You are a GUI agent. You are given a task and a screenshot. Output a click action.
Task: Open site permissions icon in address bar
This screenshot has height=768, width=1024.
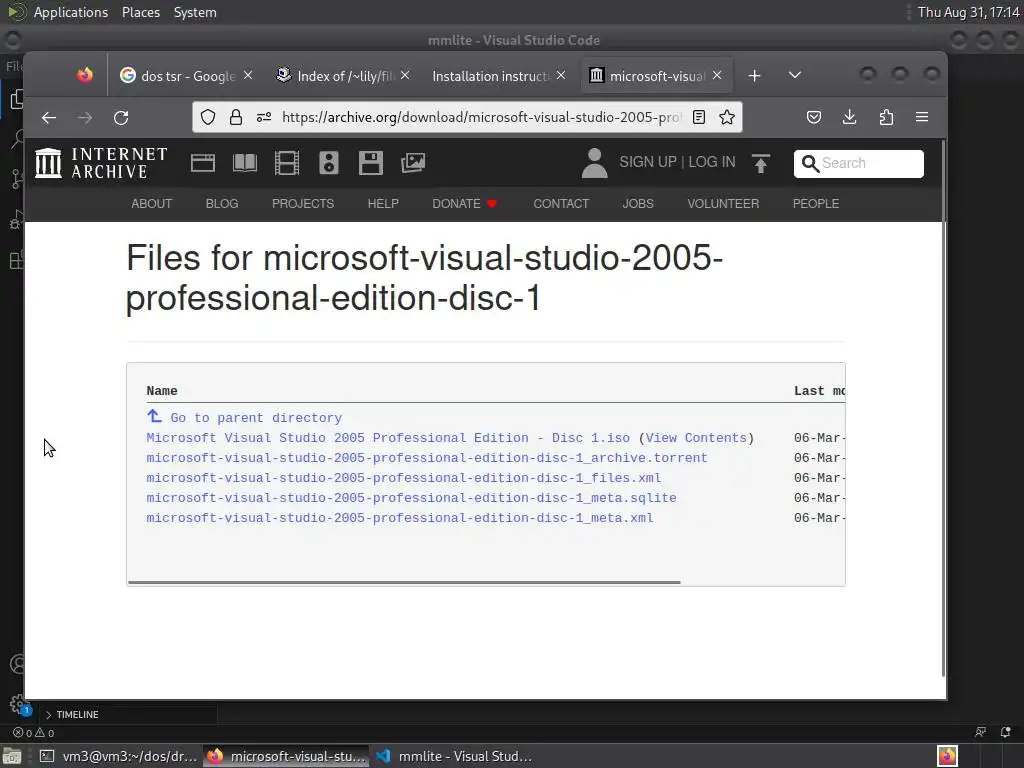(x=264, y=117)
